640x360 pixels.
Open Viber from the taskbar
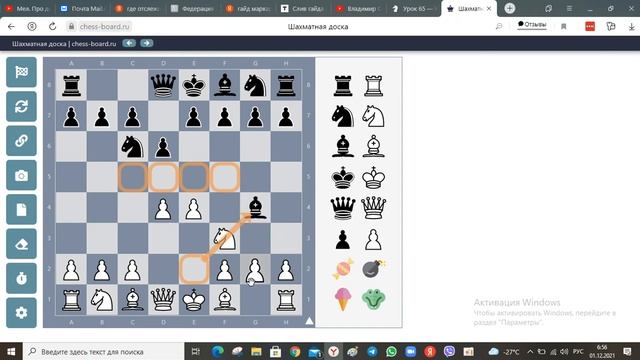coord(449,351)
